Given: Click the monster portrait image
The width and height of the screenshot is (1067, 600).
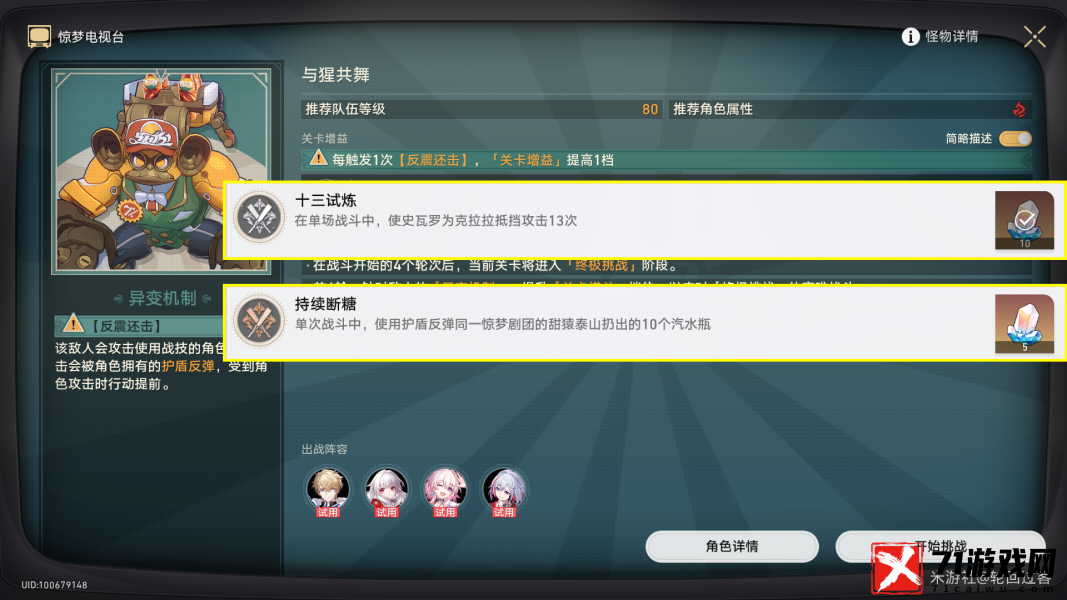Looking at the screenshot, I should pyautogui.click(x=161, y=170).
